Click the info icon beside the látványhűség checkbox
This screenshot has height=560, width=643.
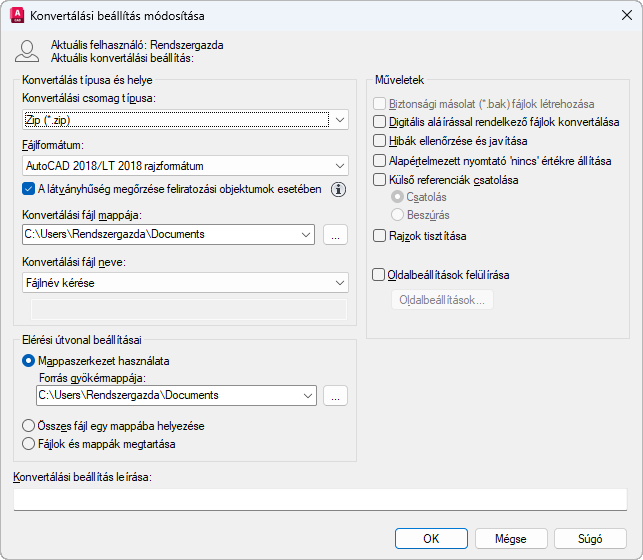[338, 189]
